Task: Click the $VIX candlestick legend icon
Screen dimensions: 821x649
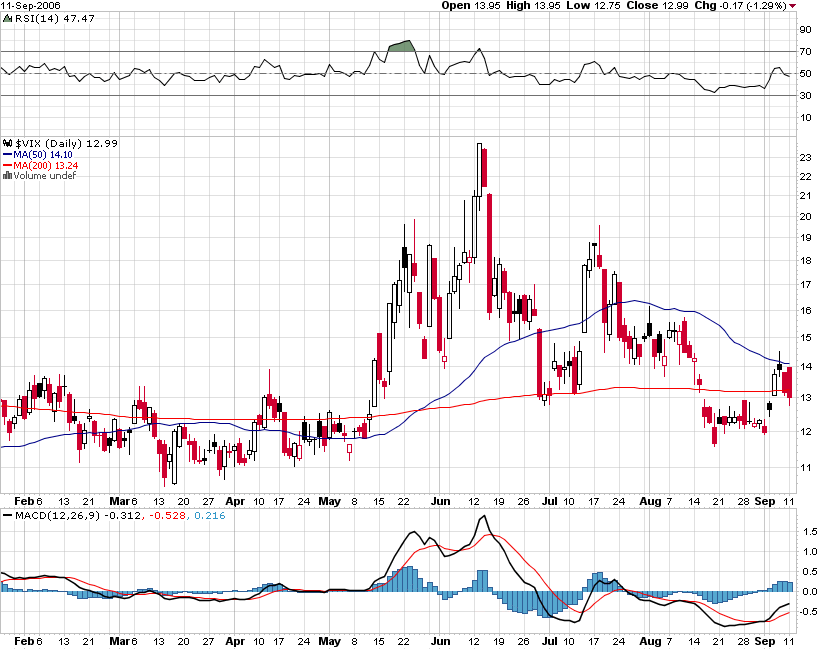Action: pos(7,144)
